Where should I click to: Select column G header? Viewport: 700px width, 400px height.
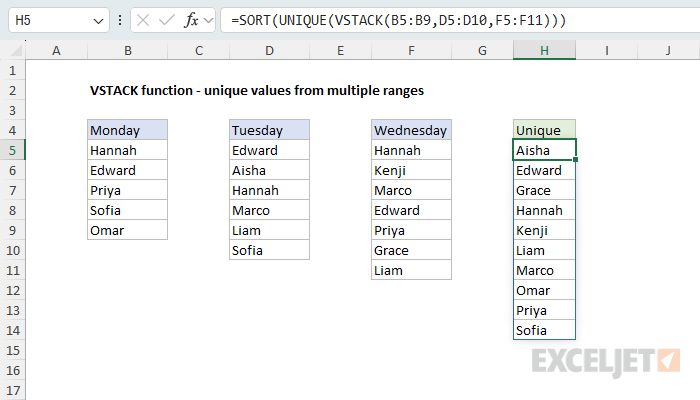pos(482,50)
